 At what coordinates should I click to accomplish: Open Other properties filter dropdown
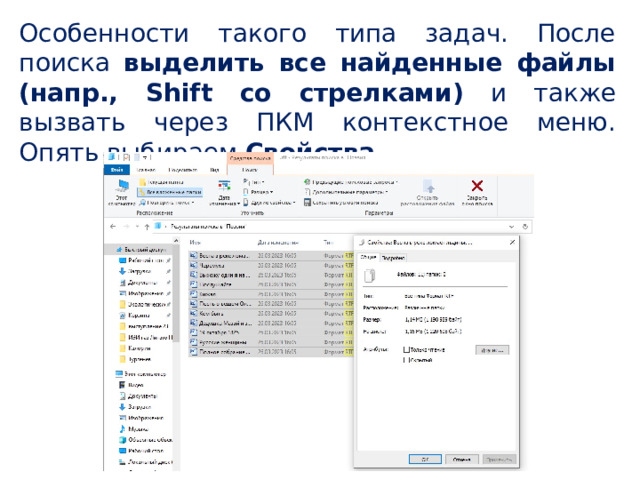coord(269,202)
